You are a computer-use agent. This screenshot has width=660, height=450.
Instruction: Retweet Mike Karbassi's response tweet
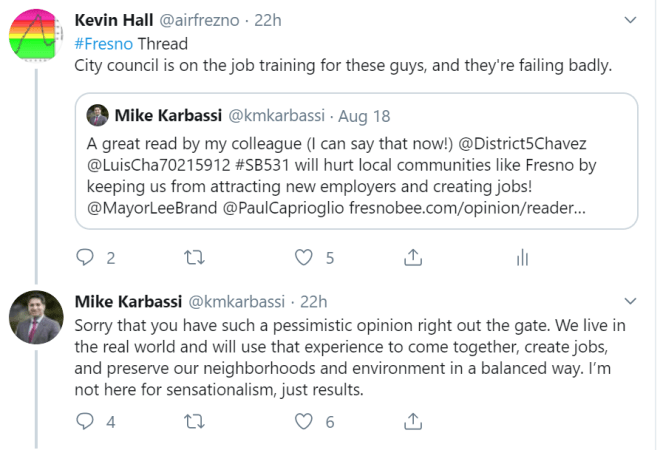tap(196, 422)
